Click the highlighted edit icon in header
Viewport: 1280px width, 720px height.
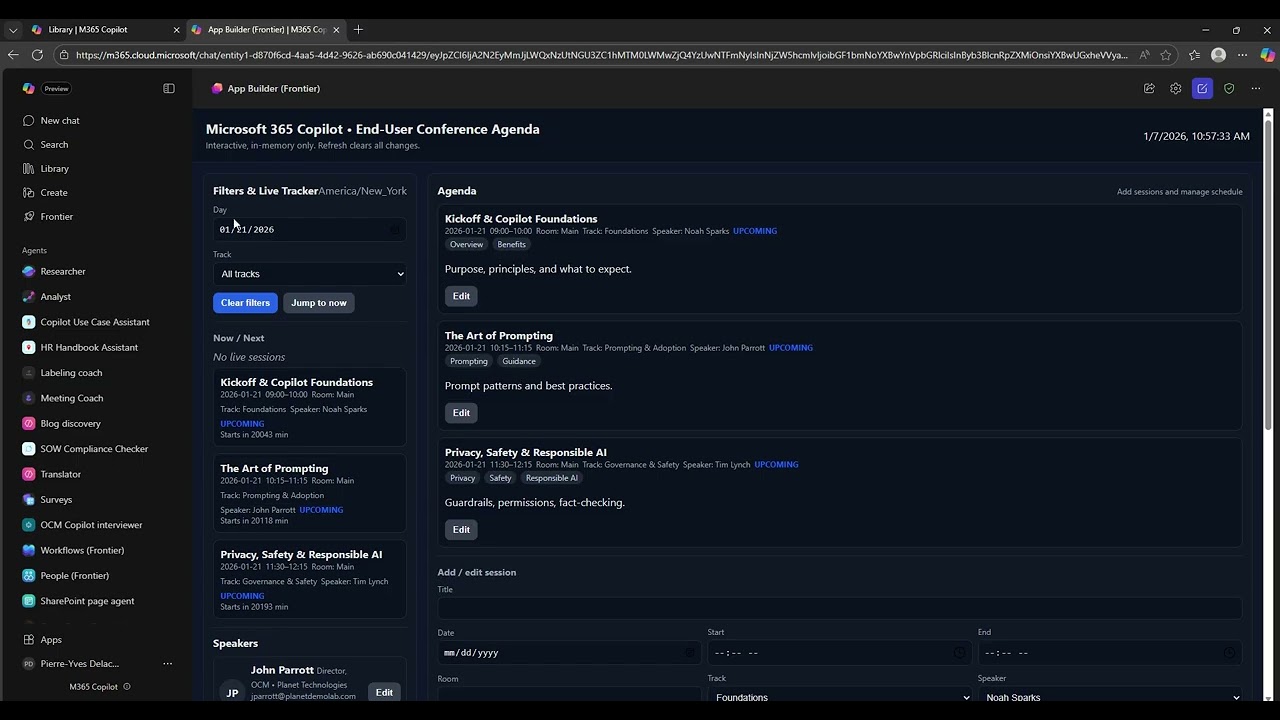tap(1202, 88)
